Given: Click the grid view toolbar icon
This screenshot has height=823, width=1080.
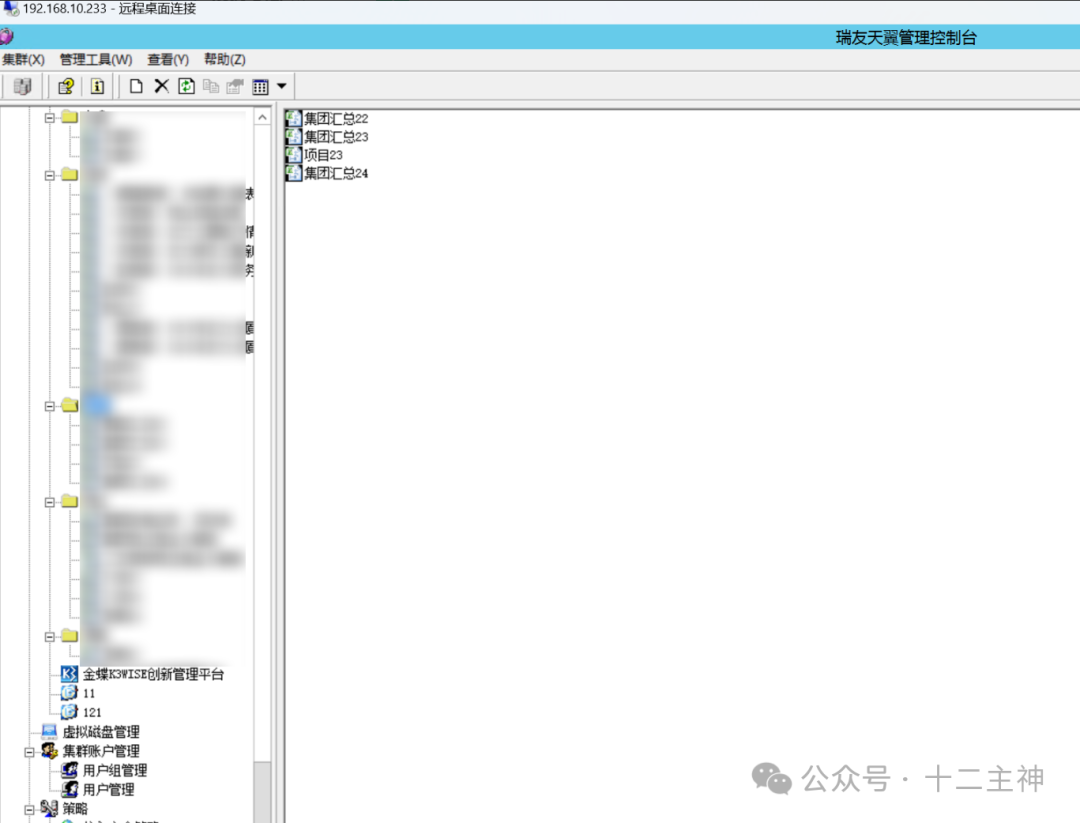Looking at the screenshot, I should (260, 87).
